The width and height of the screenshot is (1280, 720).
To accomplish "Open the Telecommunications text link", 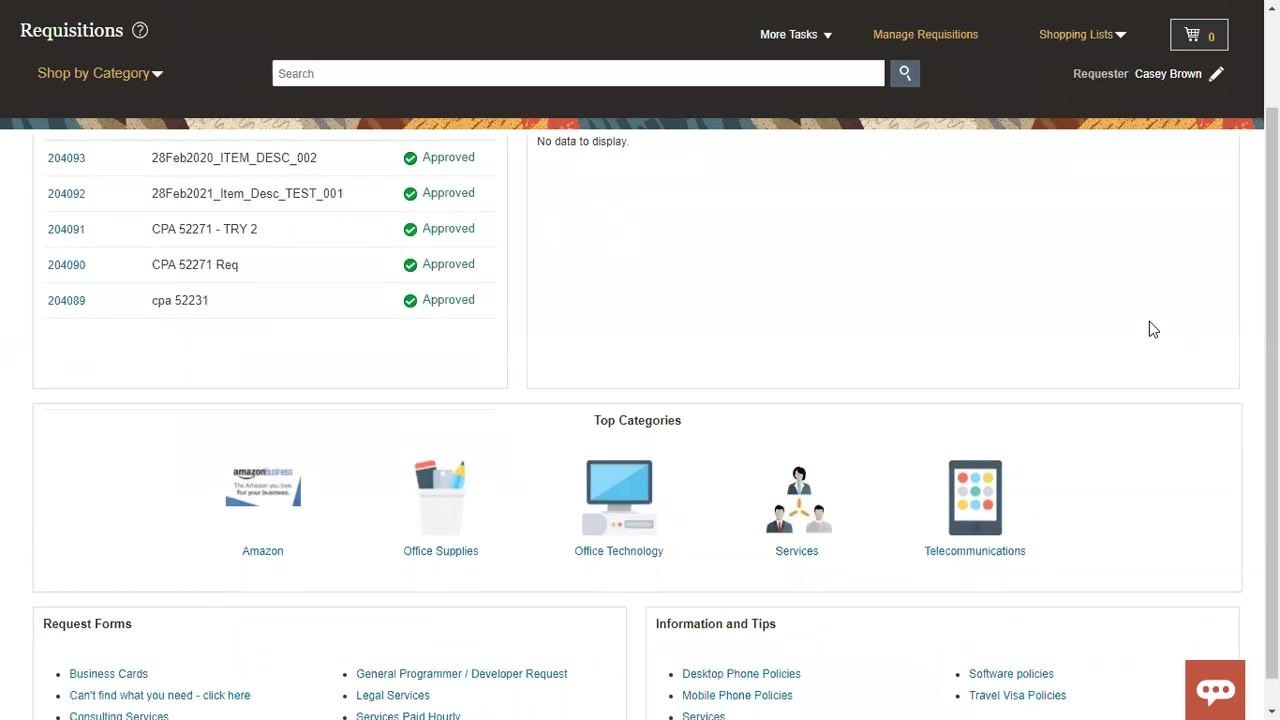I will (x=975, y=551).
